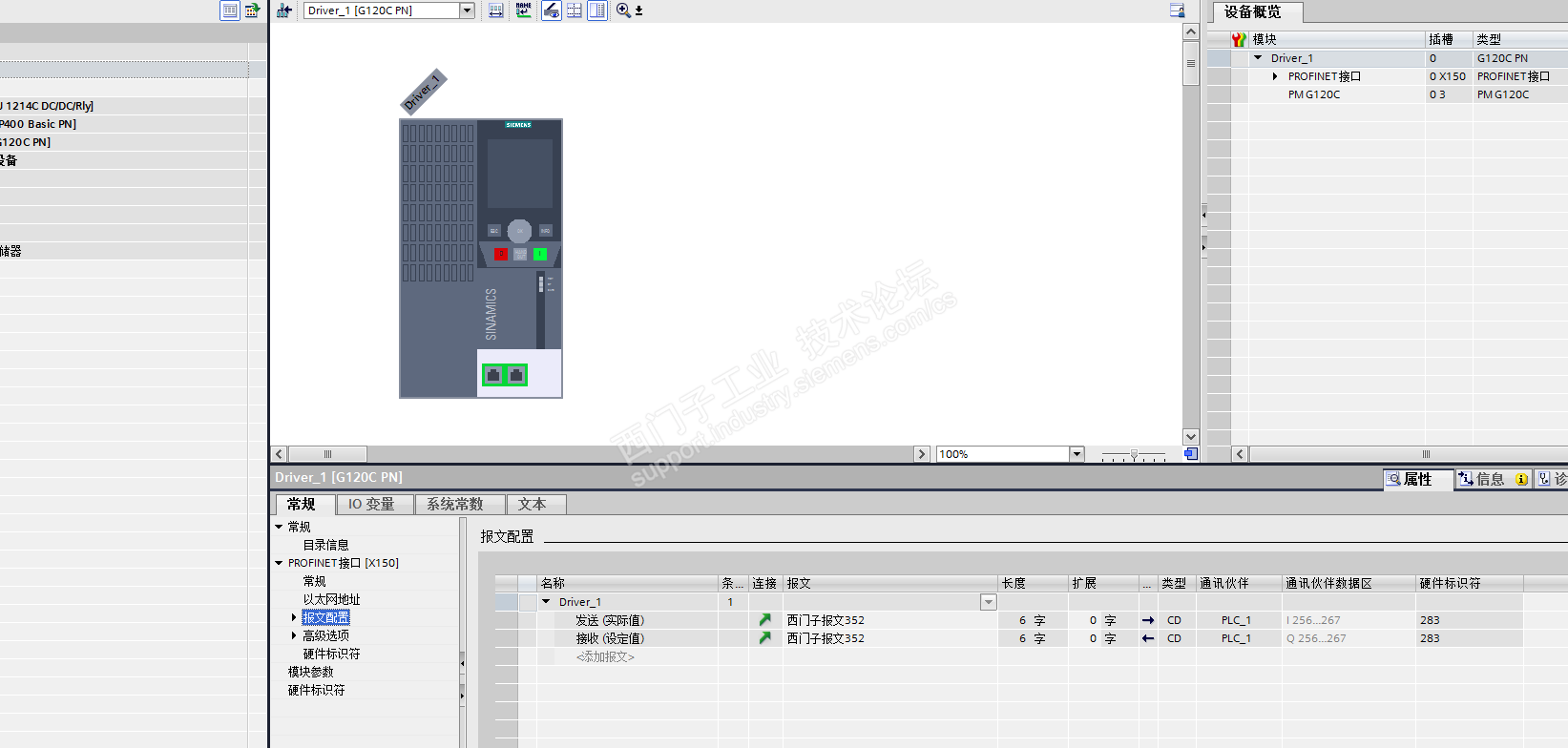Select 模块参数 in properties tree

pos(311,672)
